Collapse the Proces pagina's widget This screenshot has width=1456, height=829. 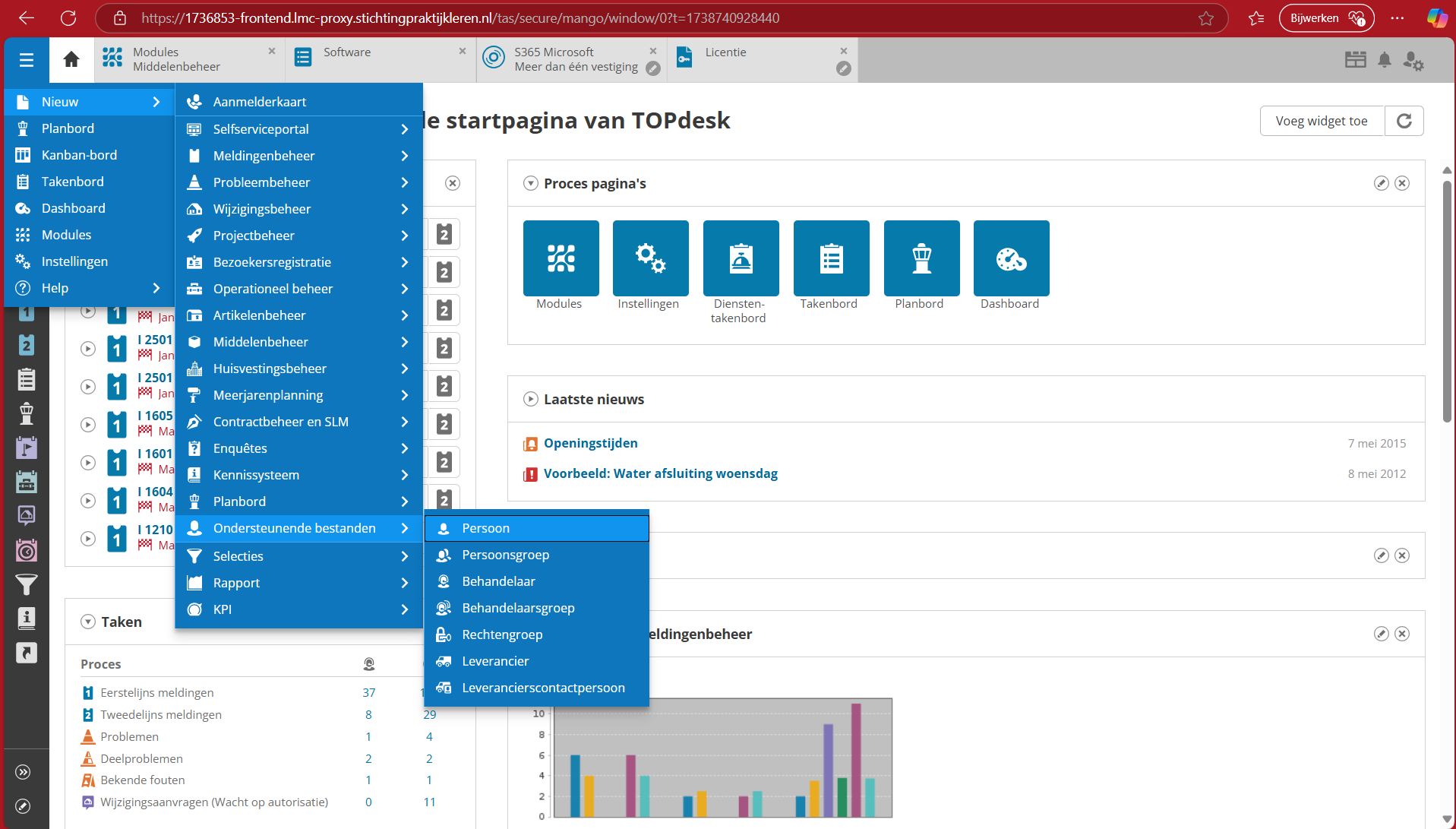(531, 183)
